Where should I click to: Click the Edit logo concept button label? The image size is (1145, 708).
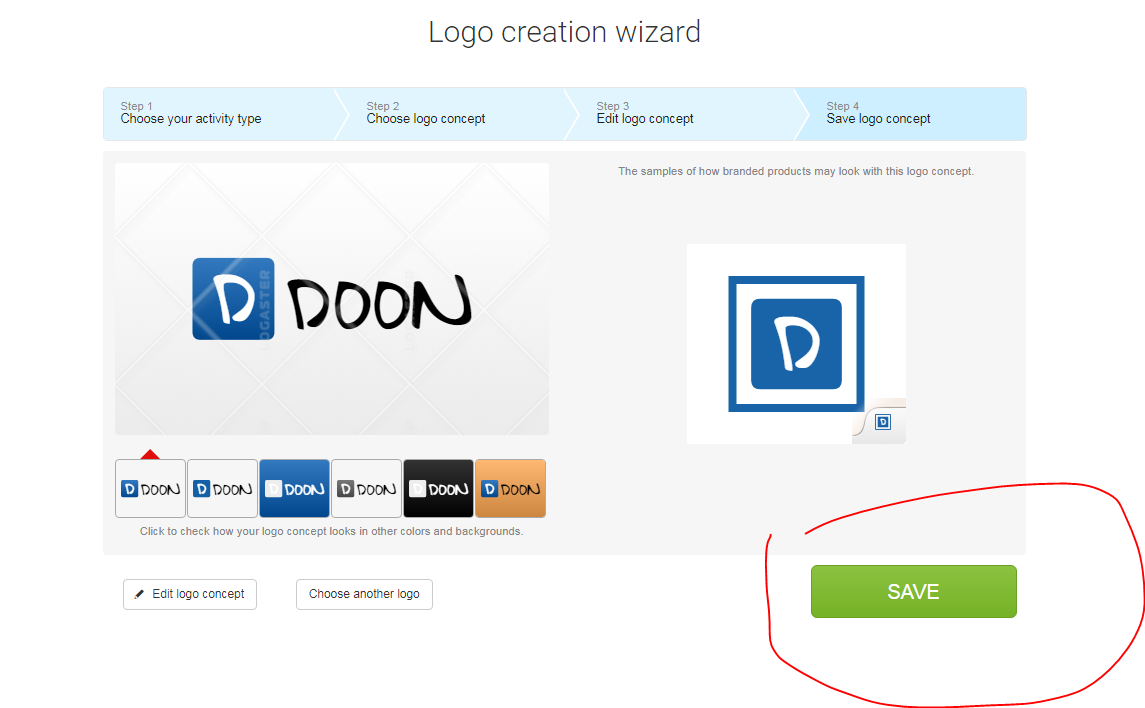198,594
